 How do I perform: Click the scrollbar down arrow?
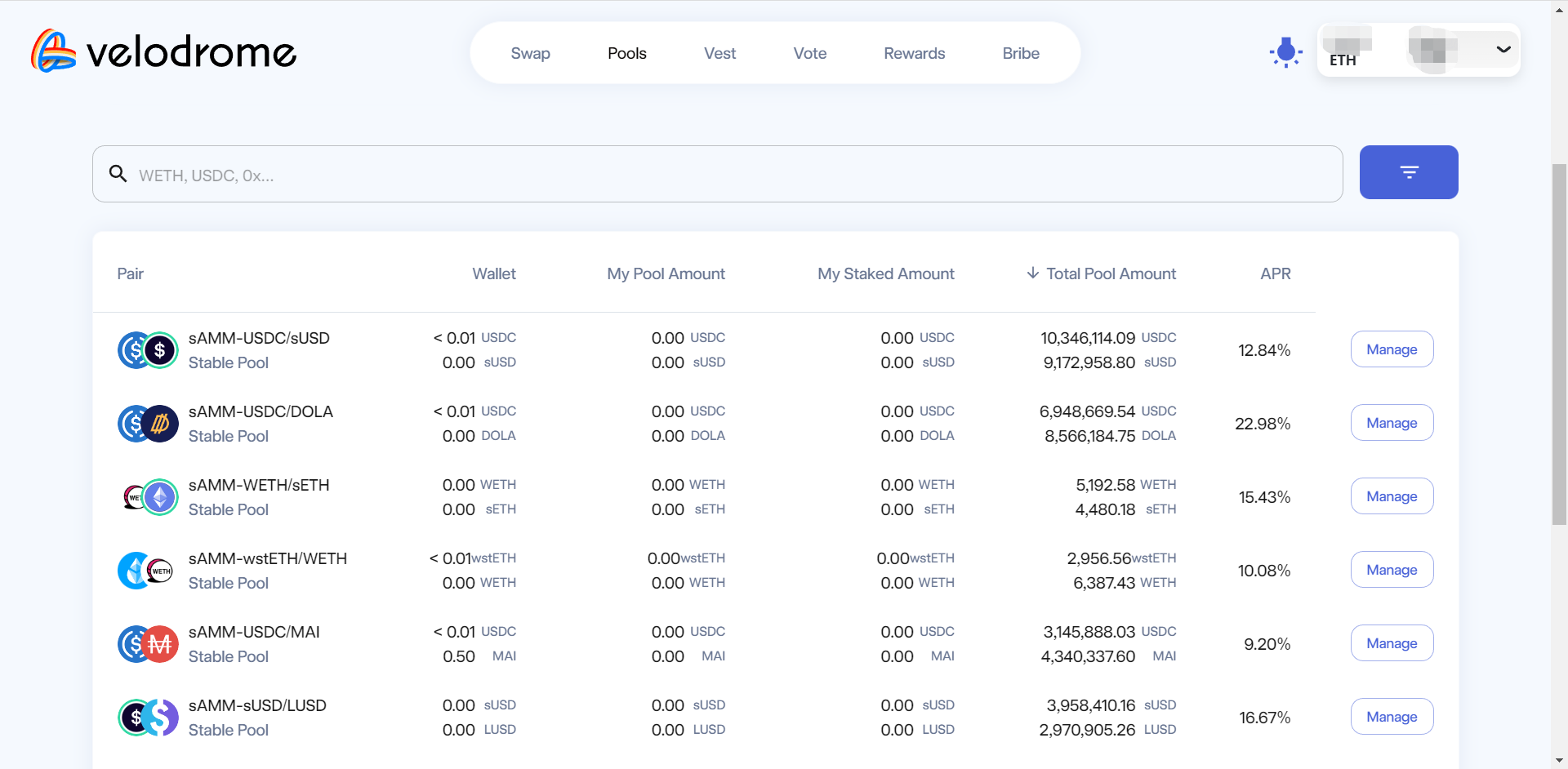[x=1559, y=761]
